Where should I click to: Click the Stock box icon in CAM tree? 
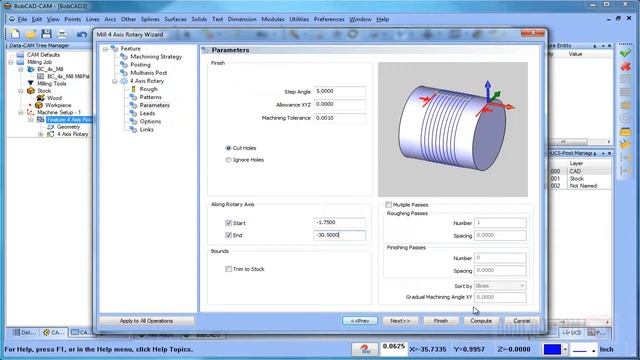31,91
